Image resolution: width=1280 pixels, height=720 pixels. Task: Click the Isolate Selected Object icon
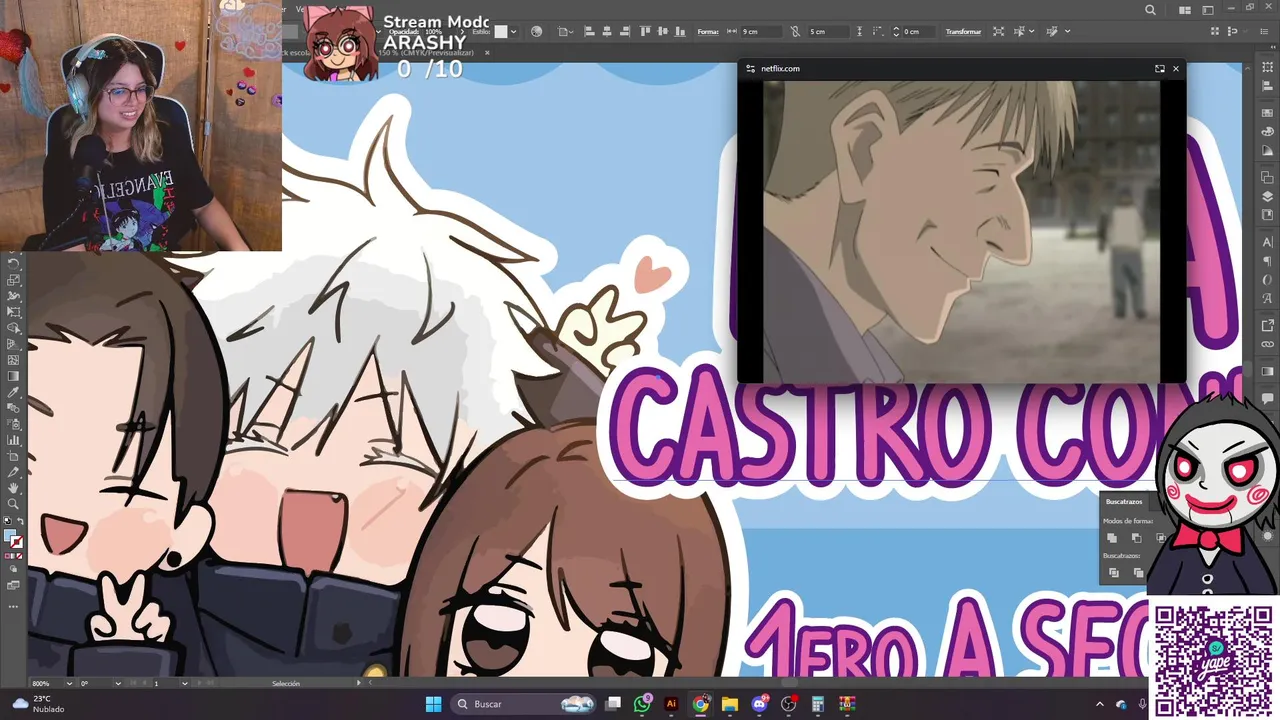coord(998,31)
